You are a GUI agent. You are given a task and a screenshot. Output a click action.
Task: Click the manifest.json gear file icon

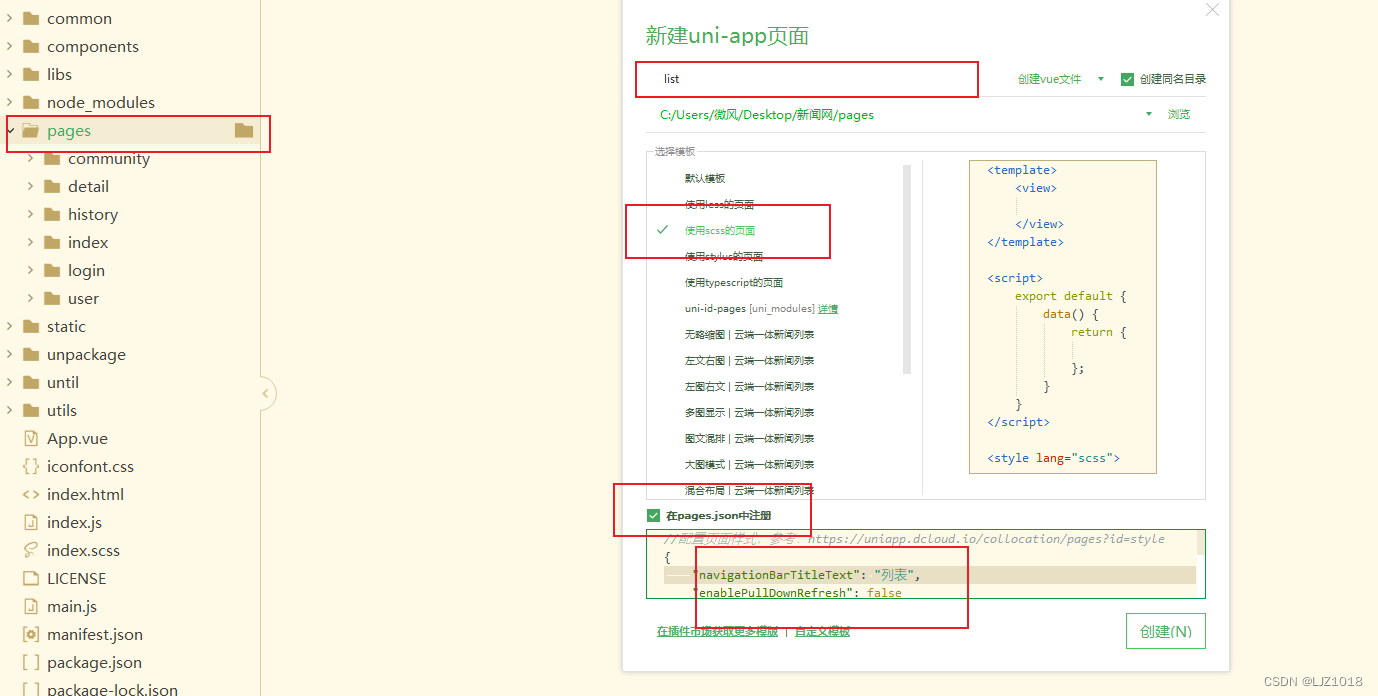30,634
